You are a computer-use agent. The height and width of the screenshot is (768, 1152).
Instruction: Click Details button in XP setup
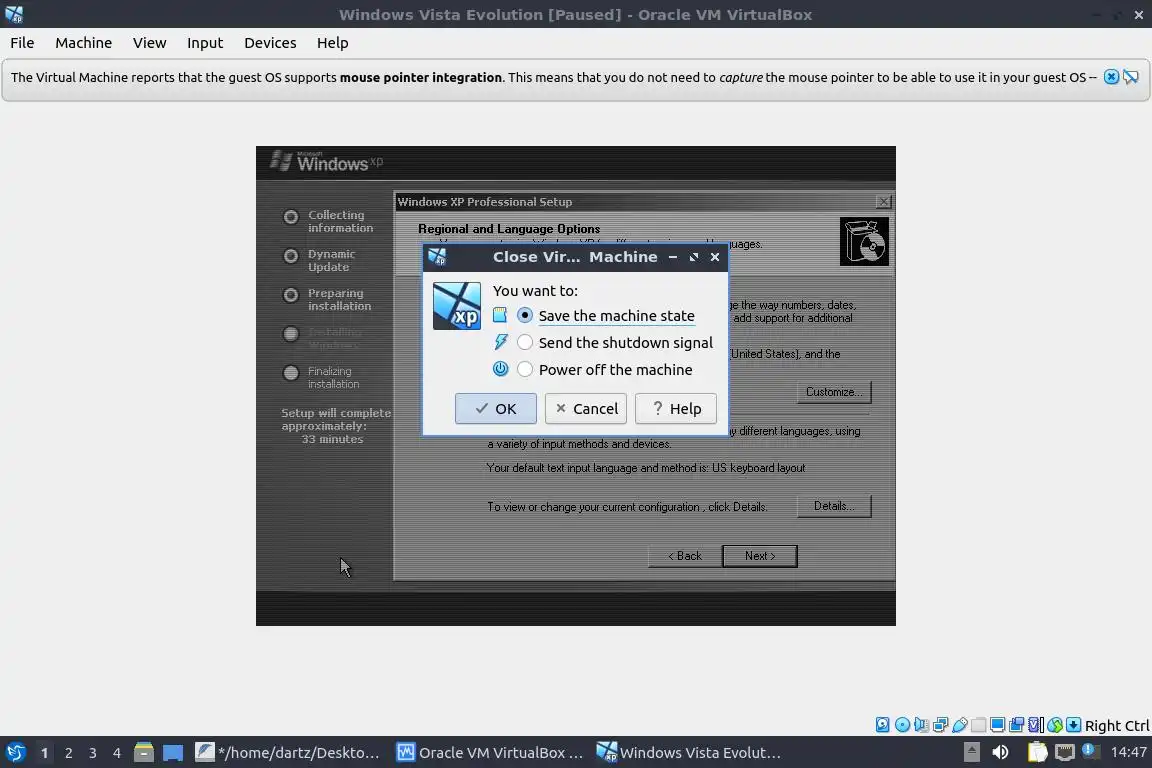[834, 506]
